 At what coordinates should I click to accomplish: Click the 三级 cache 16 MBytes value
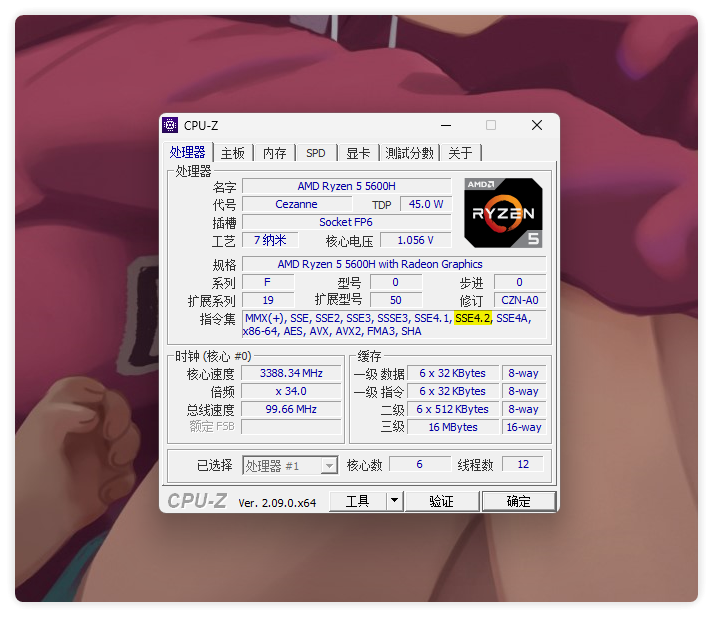click(453, 427)
